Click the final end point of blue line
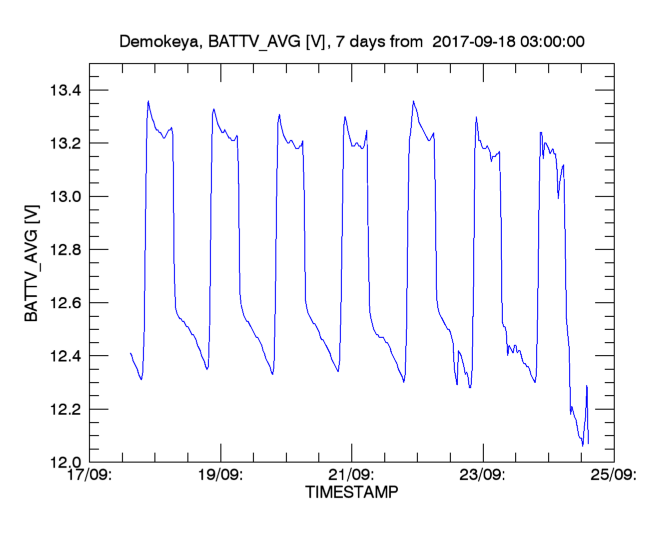 [x=588, y=443]
